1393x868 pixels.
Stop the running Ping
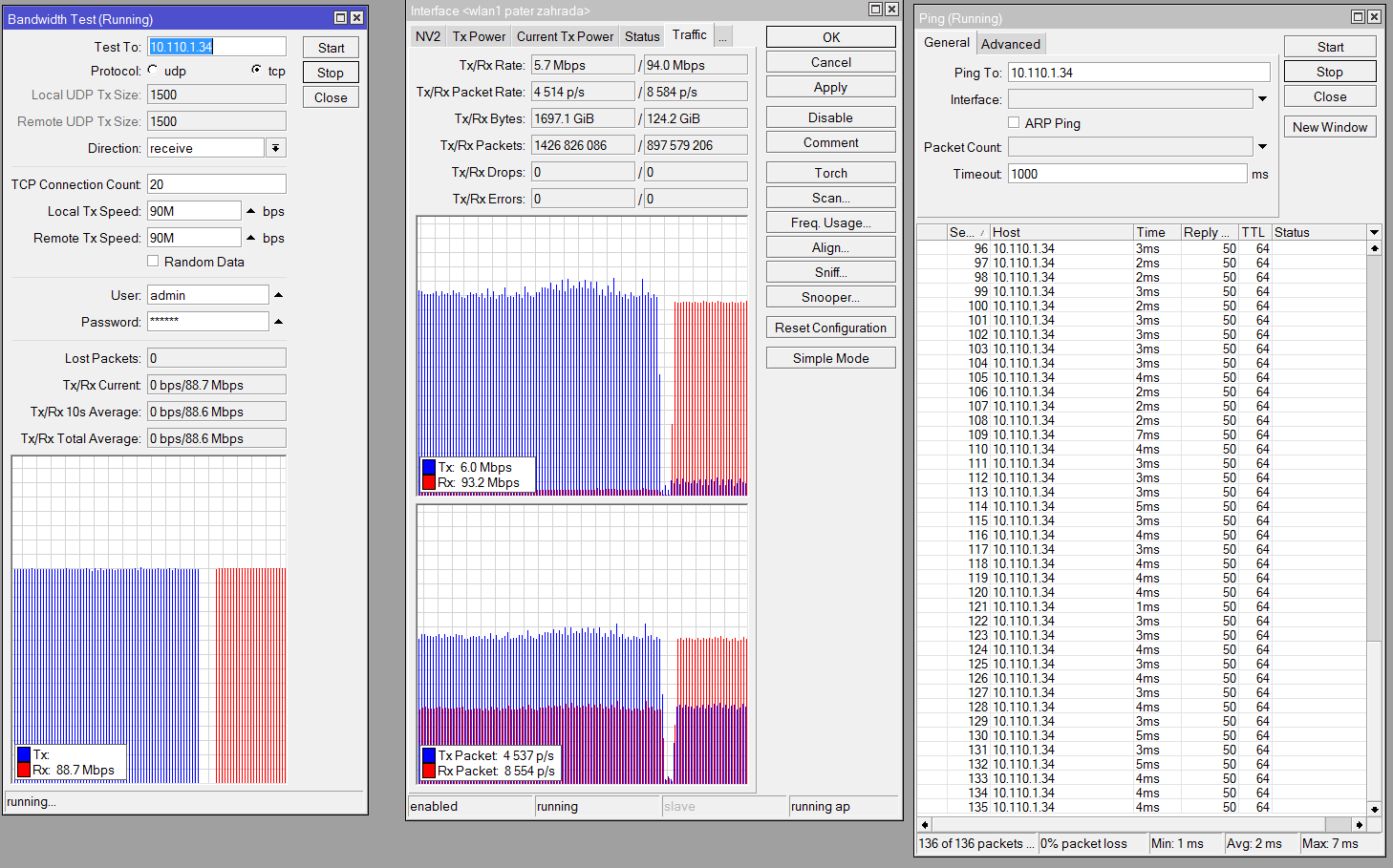pyautogui.click(x=1330, y=72)
